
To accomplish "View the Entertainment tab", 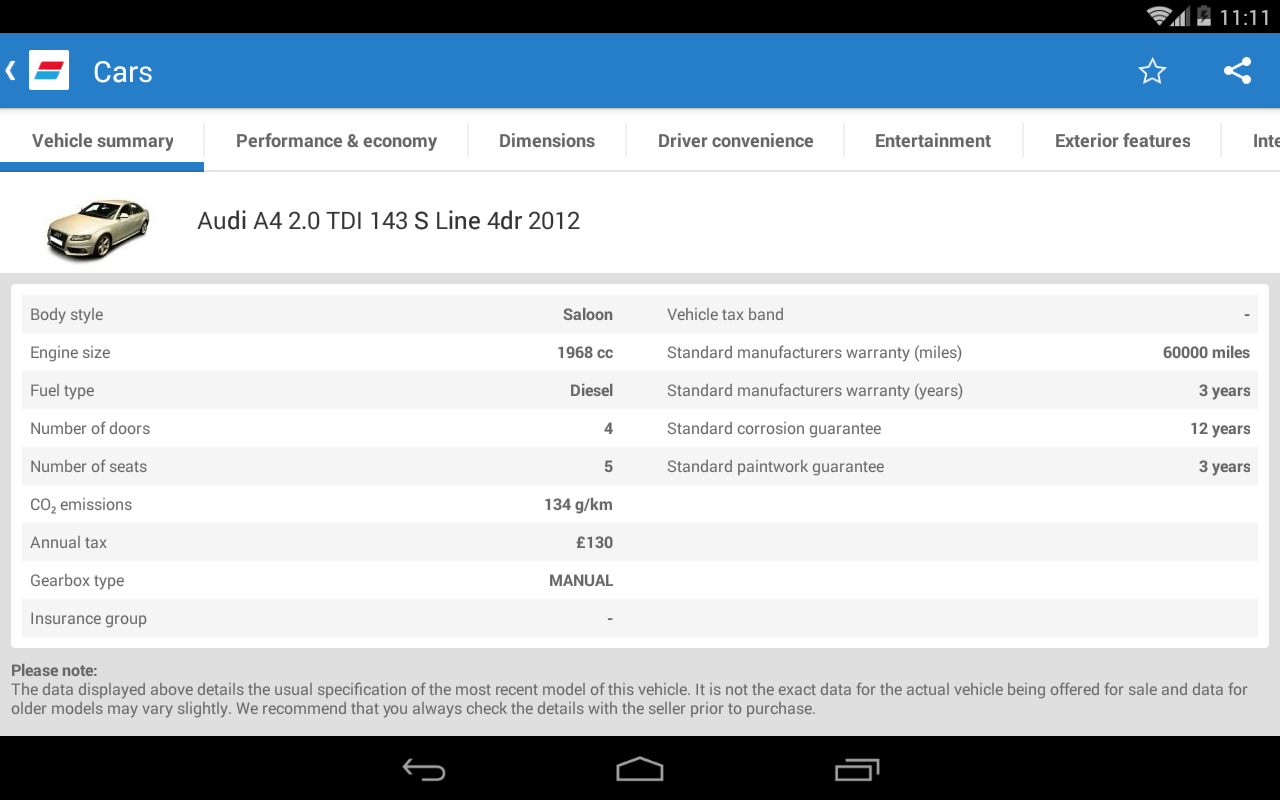I will click(932, 140).
